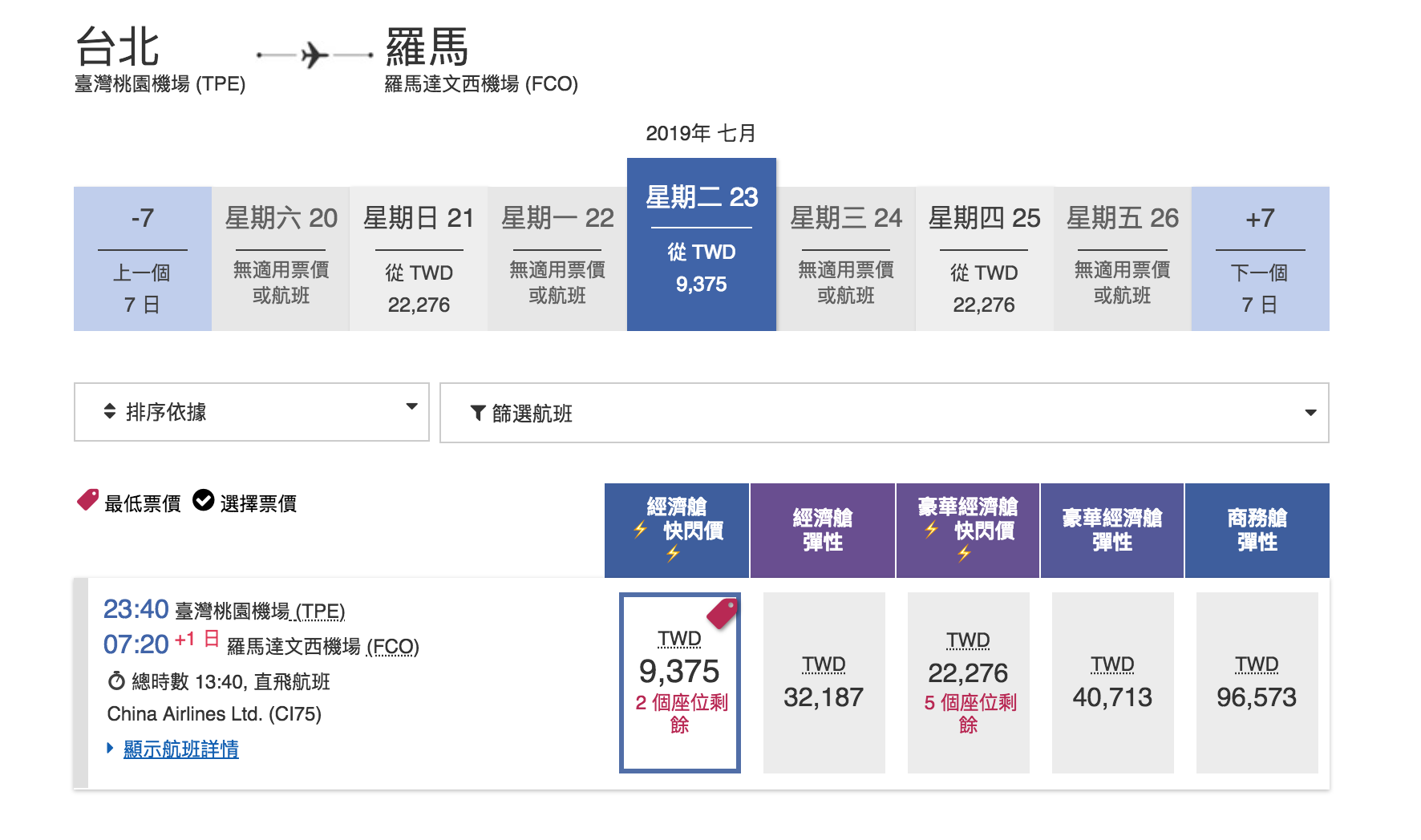This screenshot has height=840, width=1421.
Task: Go to next 7 days tab
Action: [x=1261, y=259]
